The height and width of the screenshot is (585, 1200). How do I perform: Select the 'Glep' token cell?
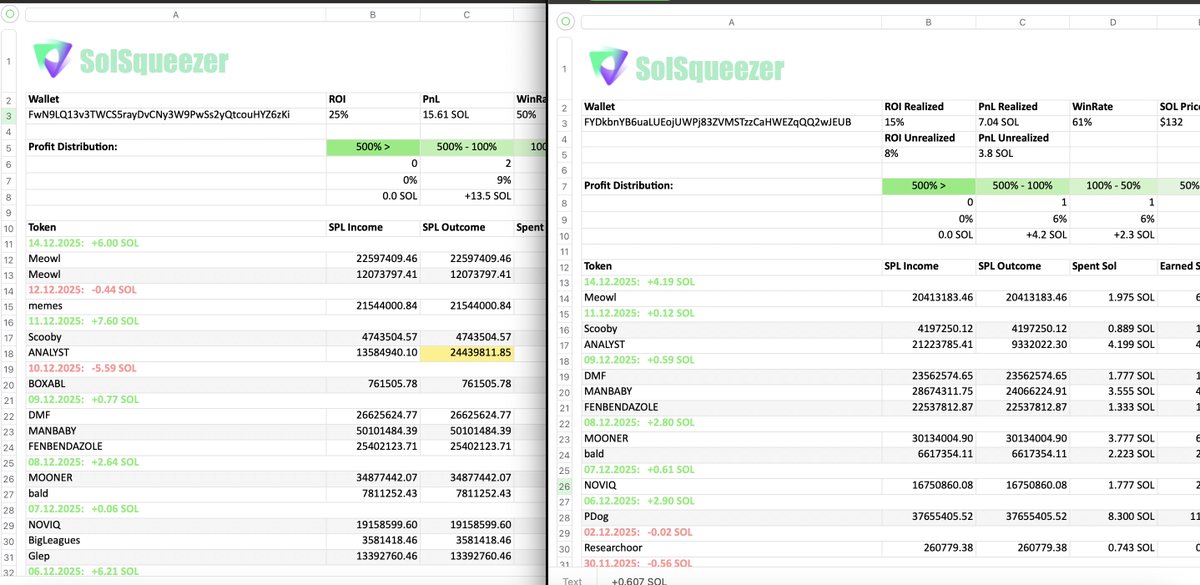point(176,555)
